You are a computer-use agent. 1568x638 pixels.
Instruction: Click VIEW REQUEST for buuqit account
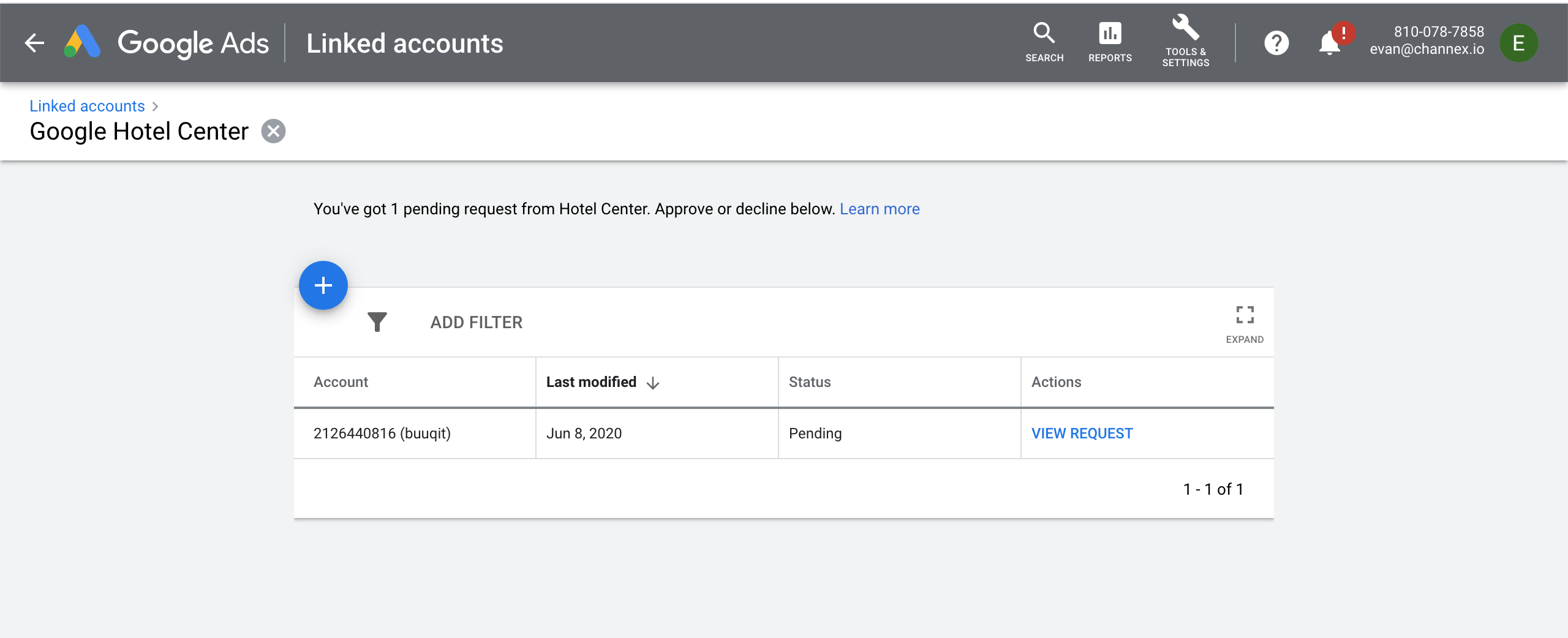pyautogui.click(x=1082, y=433)
